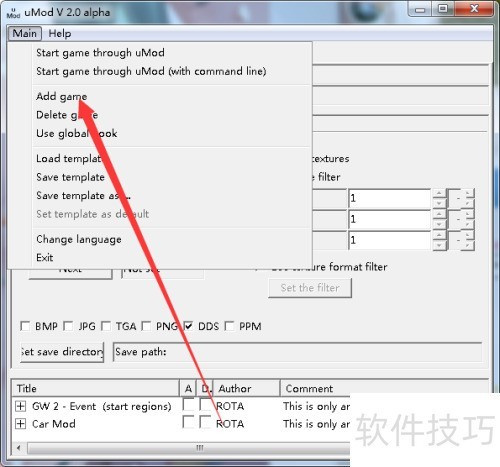Click first numeric field showing 1
500x467 pixels.
pyautogui.click(x=390, y=198)
